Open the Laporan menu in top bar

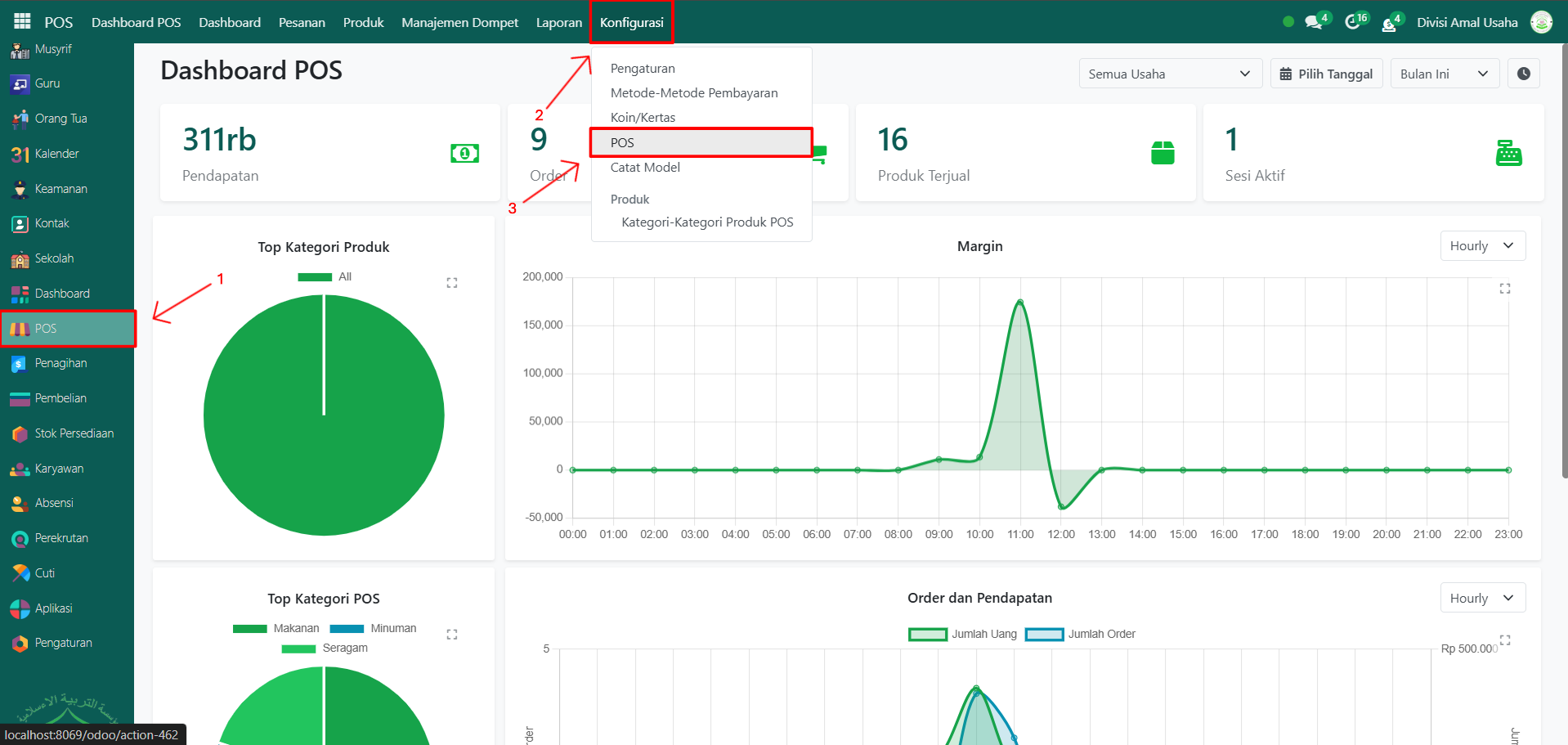[x=559, y=22]
